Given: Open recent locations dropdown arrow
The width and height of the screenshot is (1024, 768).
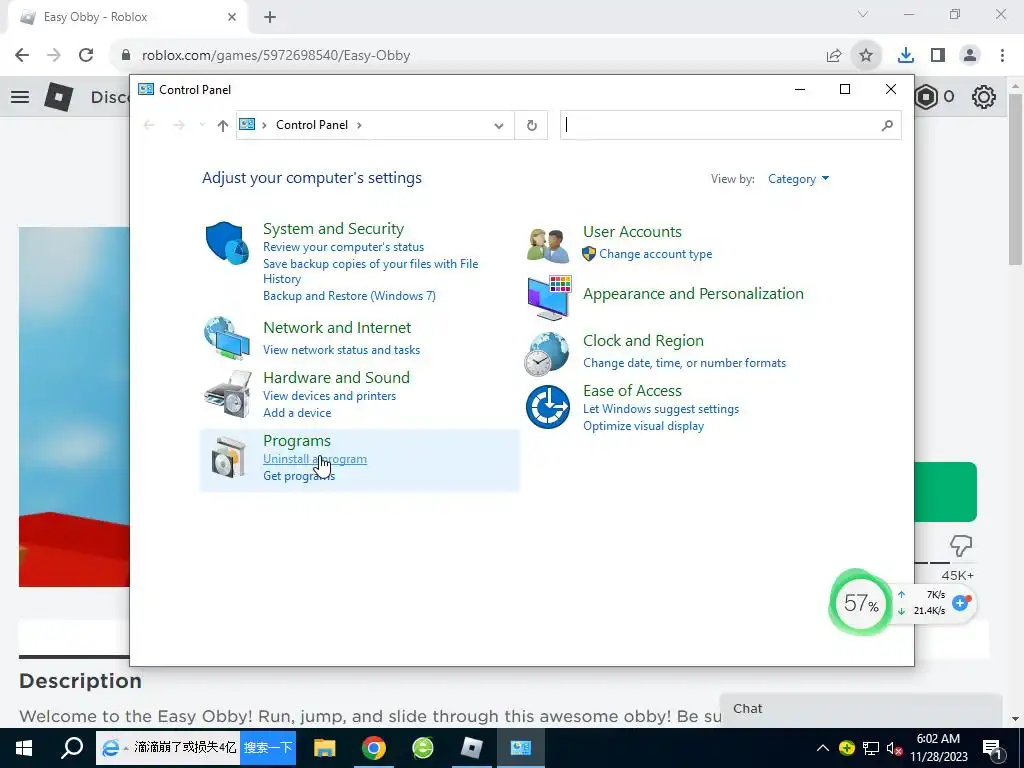Looking at the screenshot, I should point(202,125).
